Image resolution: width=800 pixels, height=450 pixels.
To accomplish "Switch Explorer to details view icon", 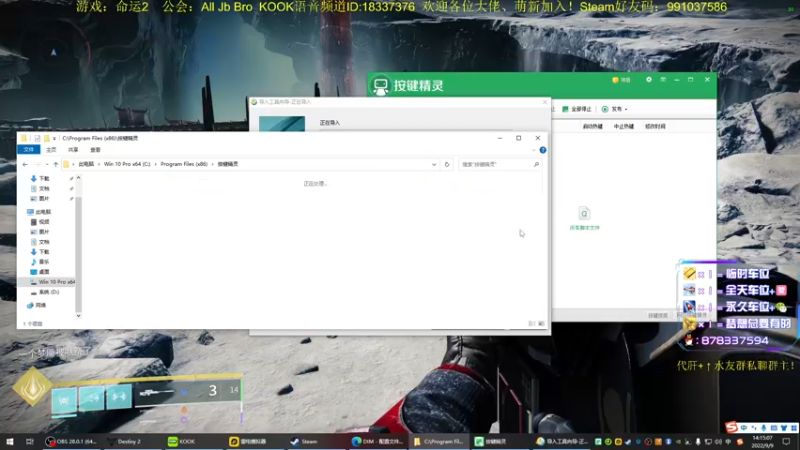I will pos(532,323).
